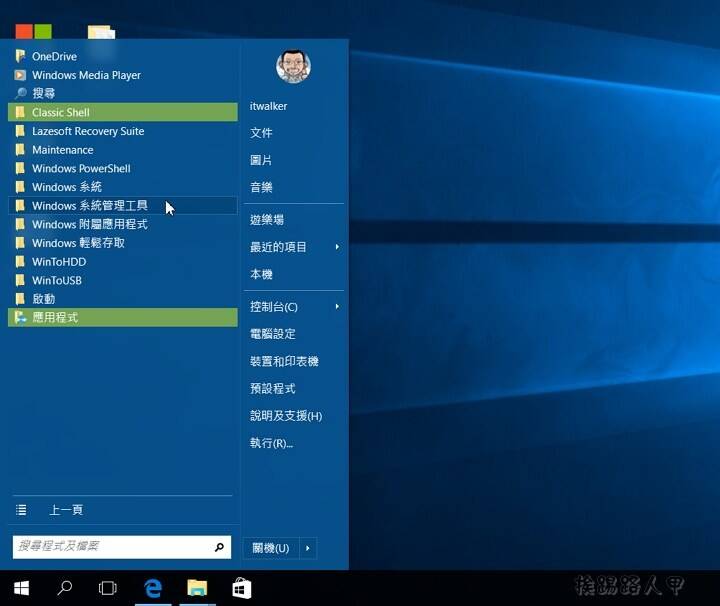Click the WinToUSB folder icon

pos(20,281)
